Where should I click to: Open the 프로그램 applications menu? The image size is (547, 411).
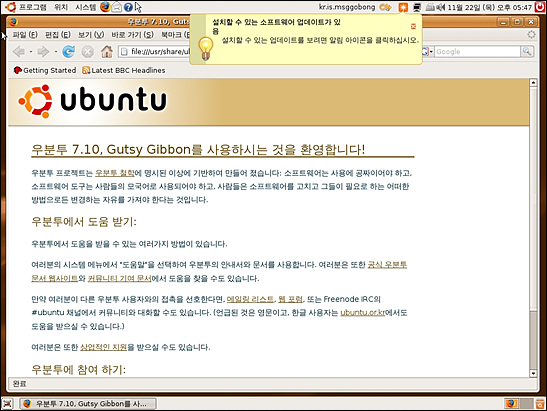[32, 7]
